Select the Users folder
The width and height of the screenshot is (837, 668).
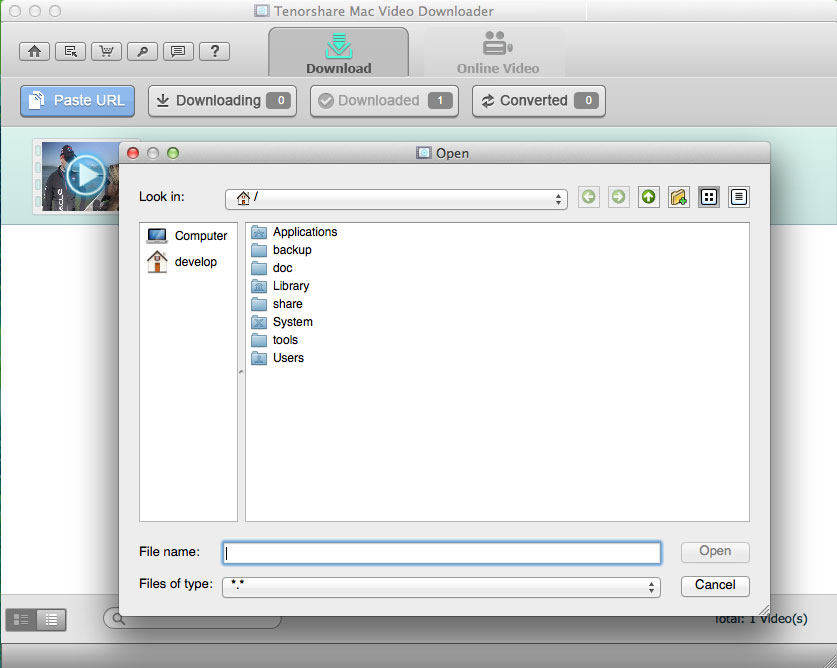278,358
